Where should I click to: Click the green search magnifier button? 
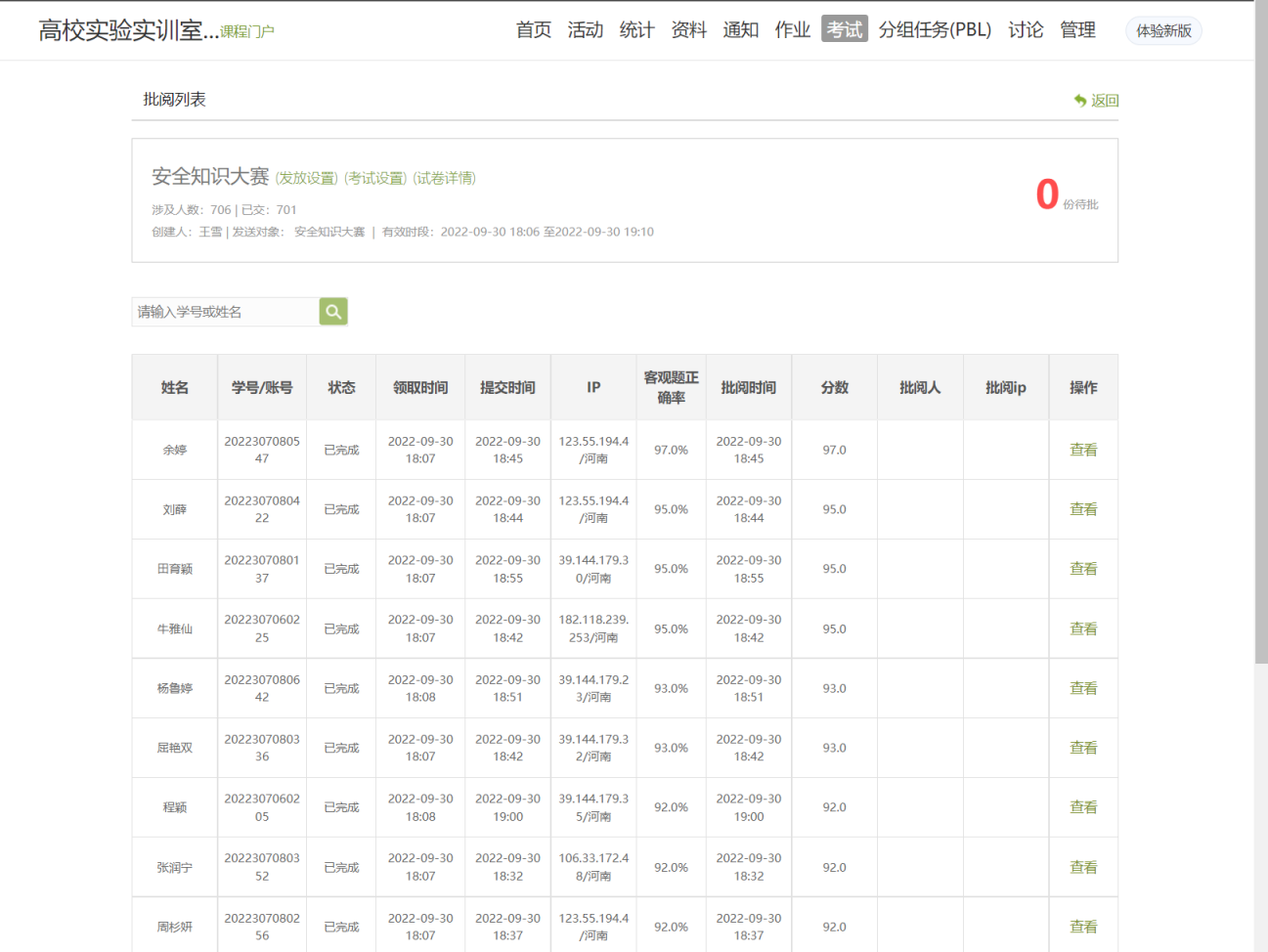tap(333, 312)
